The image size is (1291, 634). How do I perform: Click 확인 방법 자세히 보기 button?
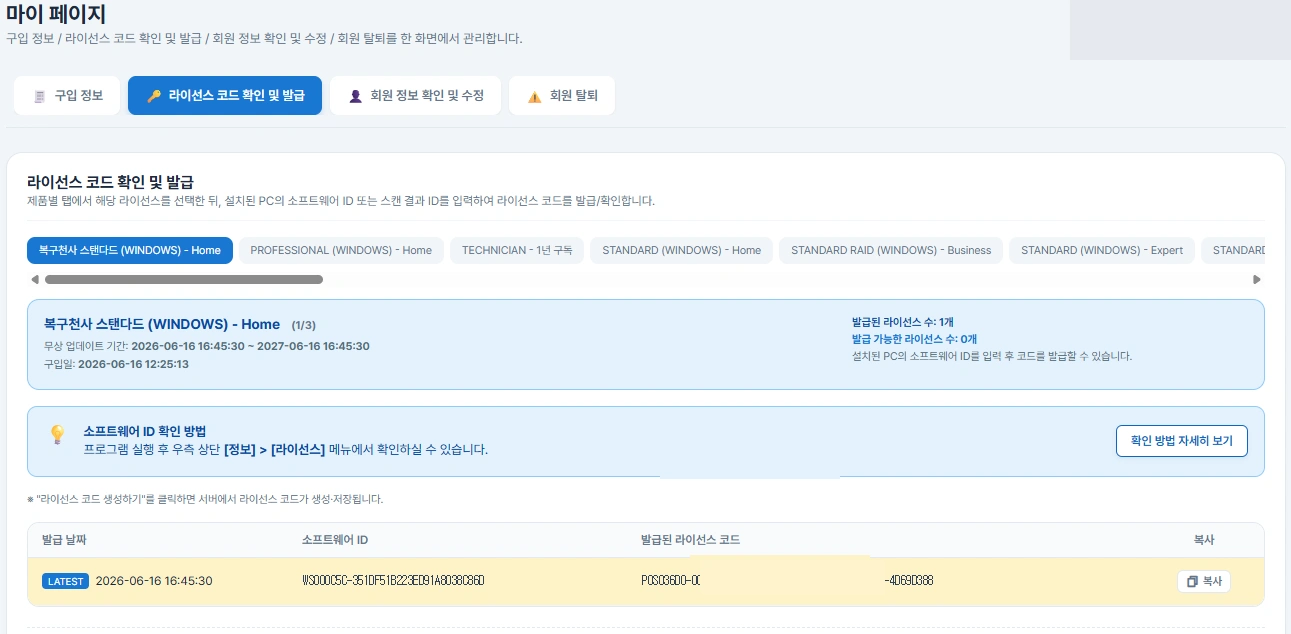1182,441
